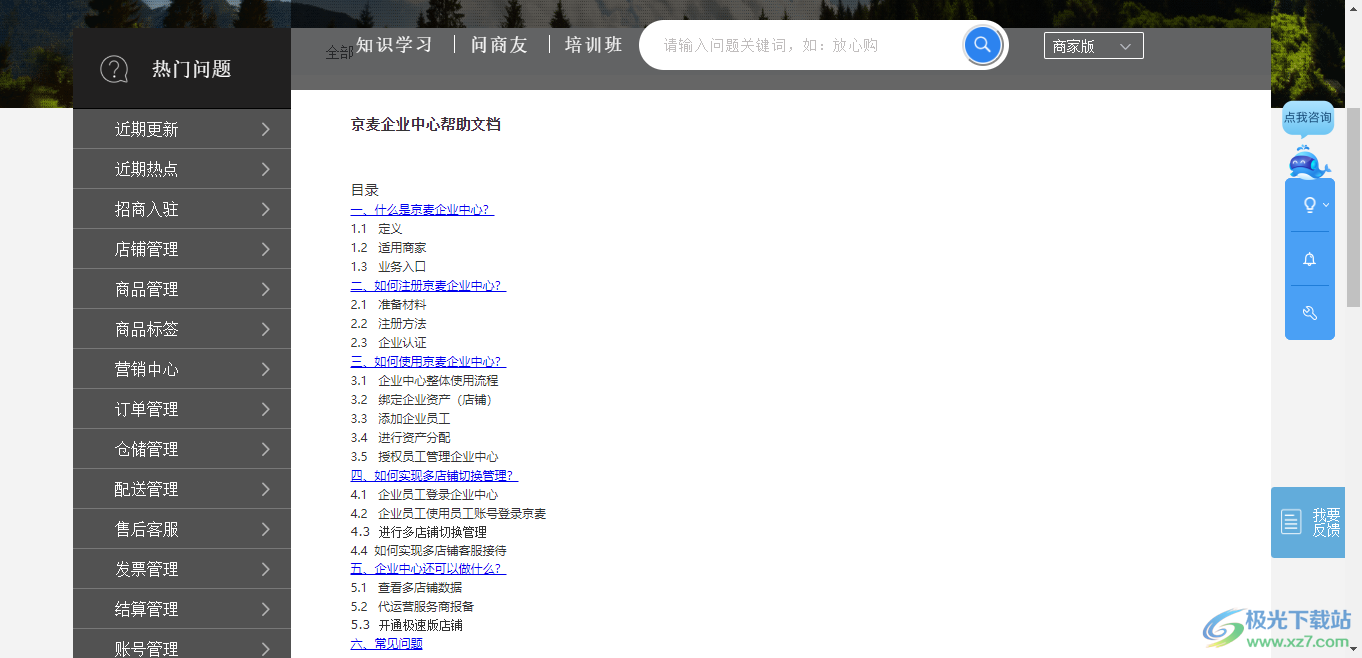
Task: Open link 六、常见问题
Action: (386, 644)
